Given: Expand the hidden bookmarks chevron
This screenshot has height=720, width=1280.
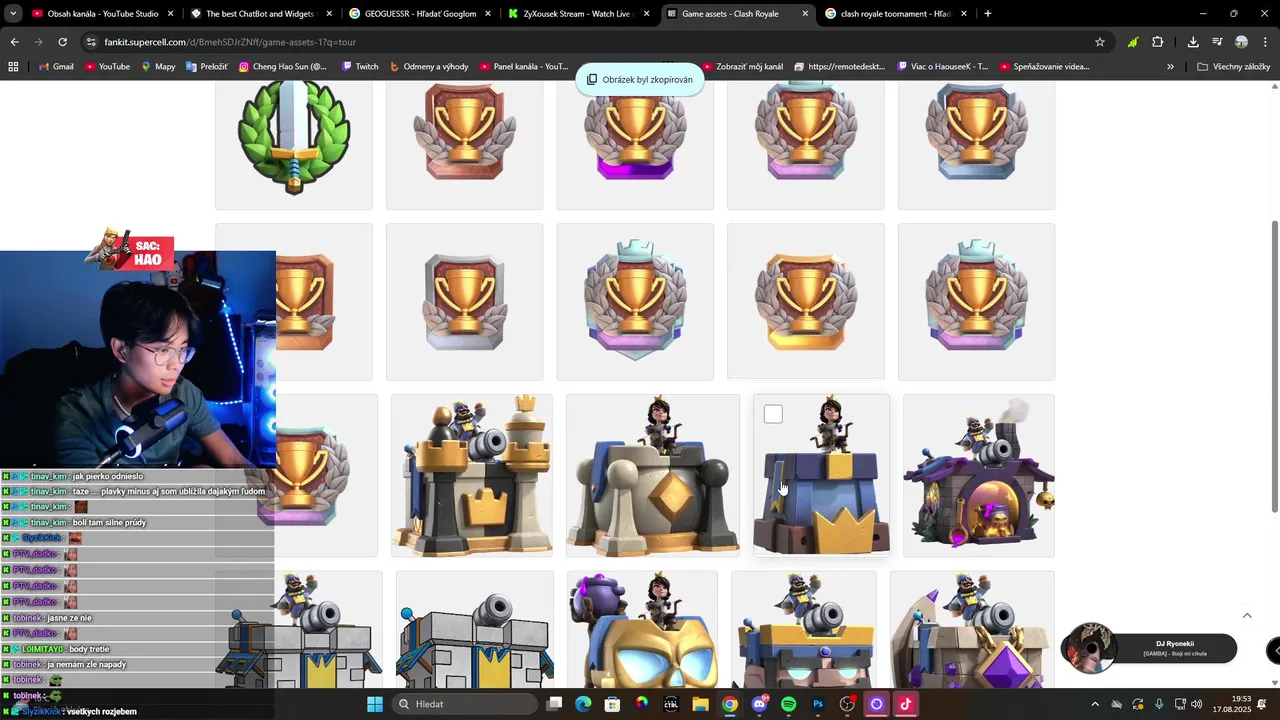Looking at the screenshot, I should pyautogui.click(x=1170, y=67).
